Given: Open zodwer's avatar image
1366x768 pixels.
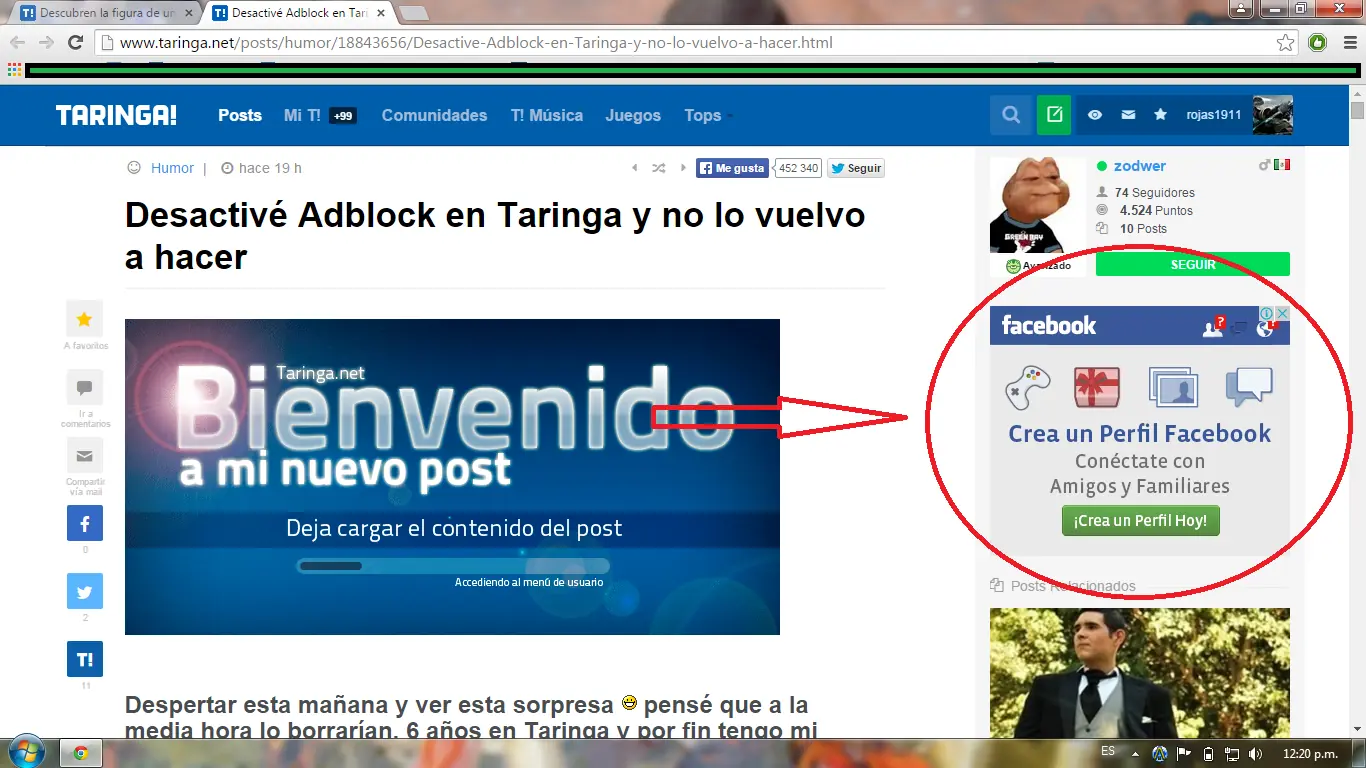Looking at the screenshot, I should tap(1038, 206).
